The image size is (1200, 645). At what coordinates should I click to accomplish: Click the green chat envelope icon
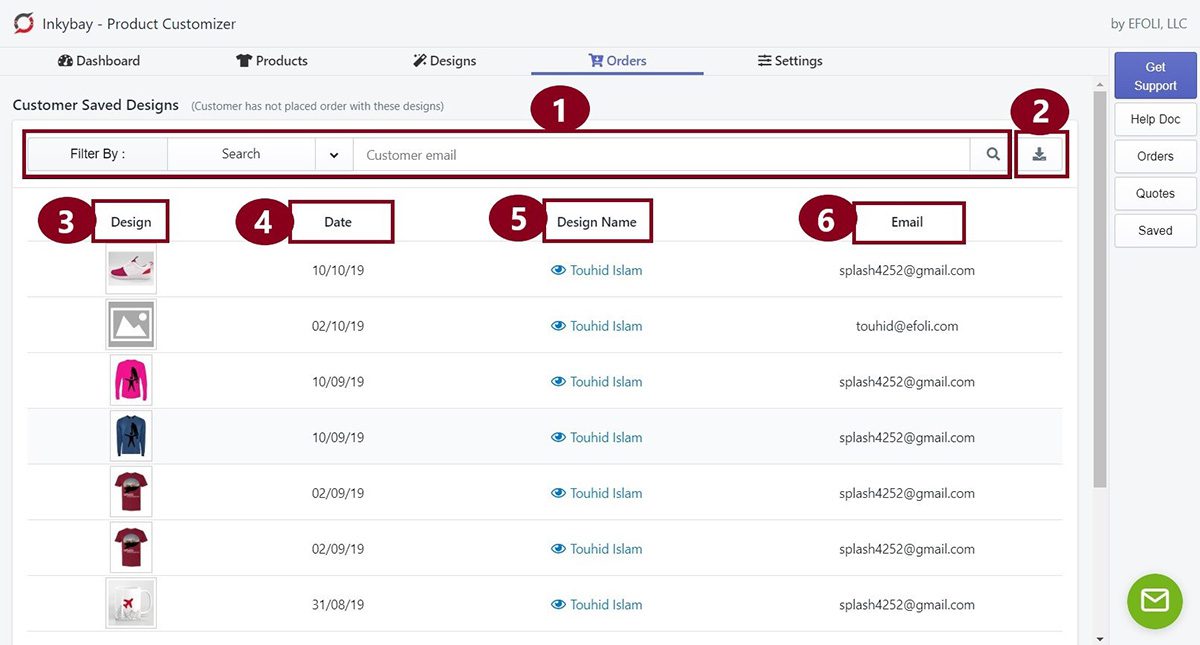(1154, 601)
